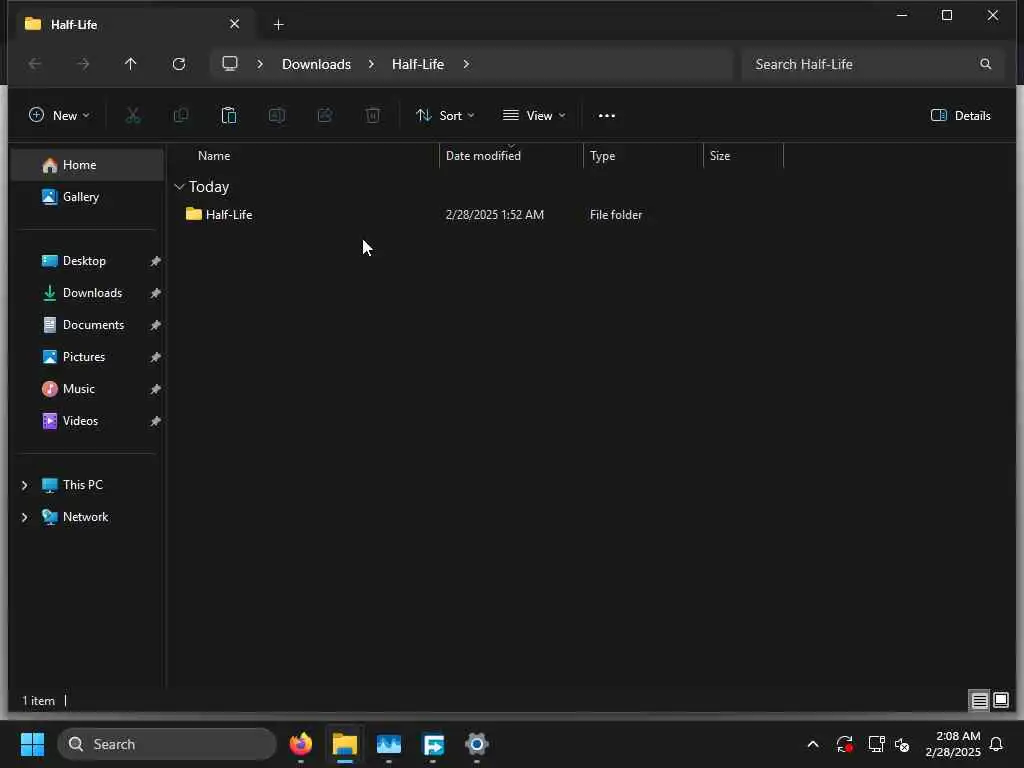Open Desktop in the sidebar
Screen dimensions: 1024x768
(87, 261)
